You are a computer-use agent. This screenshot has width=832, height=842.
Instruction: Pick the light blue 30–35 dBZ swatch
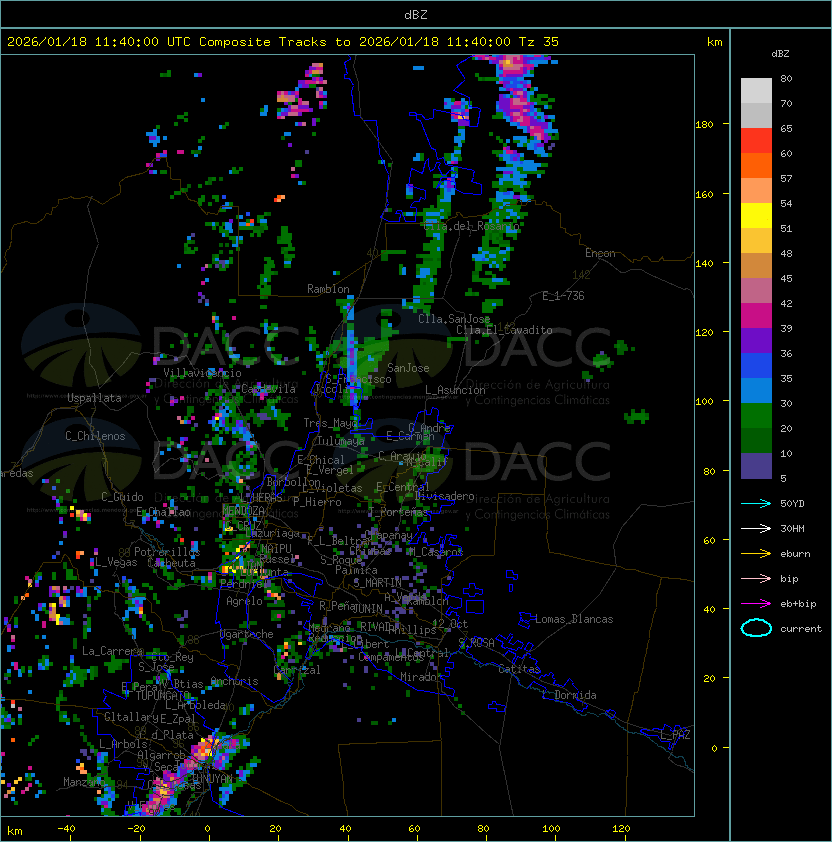pyautogui.click(x=756, y=391)
